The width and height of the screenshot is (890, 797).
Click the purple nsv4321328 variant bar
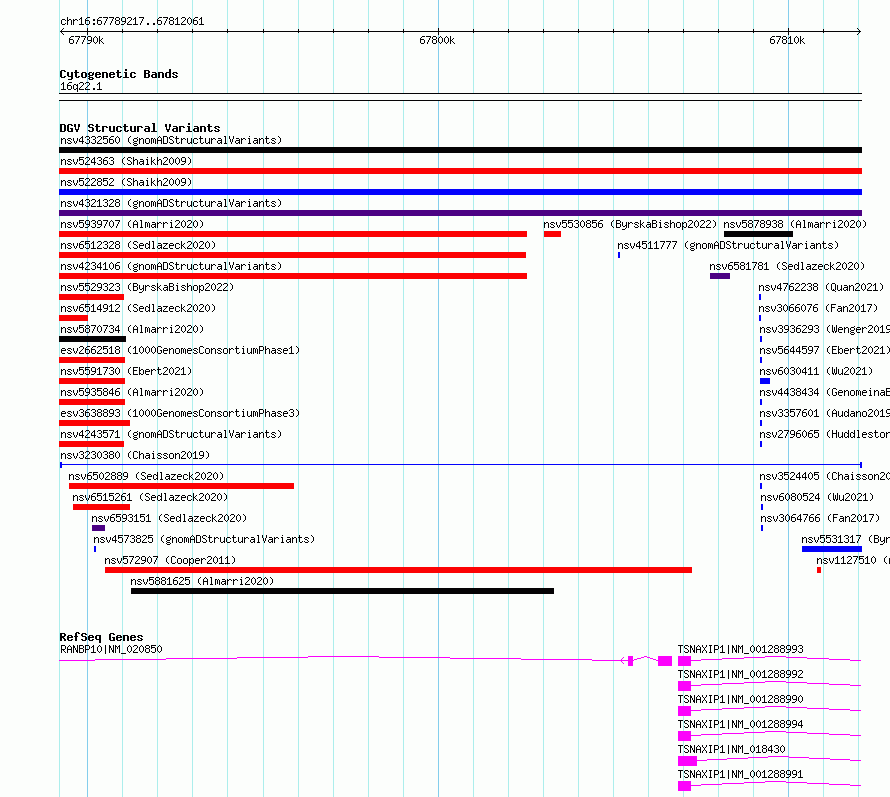(x=460, y=213)
